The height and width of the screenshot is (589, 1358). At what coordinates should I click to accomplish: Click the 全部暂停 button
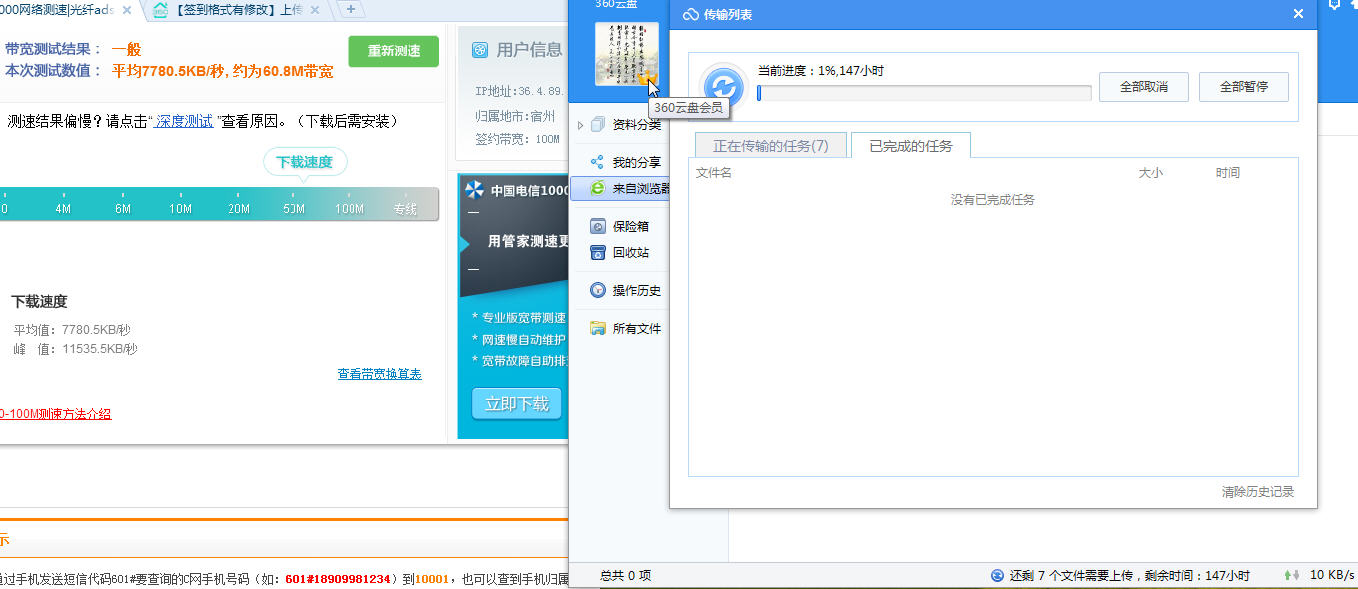tap(1244, 87)
